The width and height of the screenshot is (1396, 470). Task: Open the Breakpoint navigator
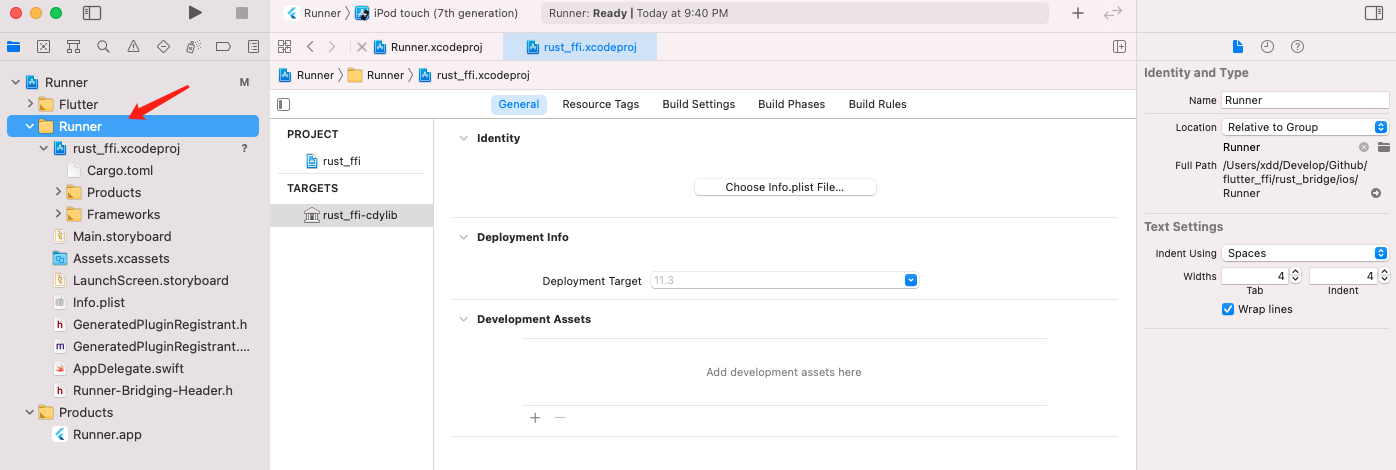click(x=224, y=46)
